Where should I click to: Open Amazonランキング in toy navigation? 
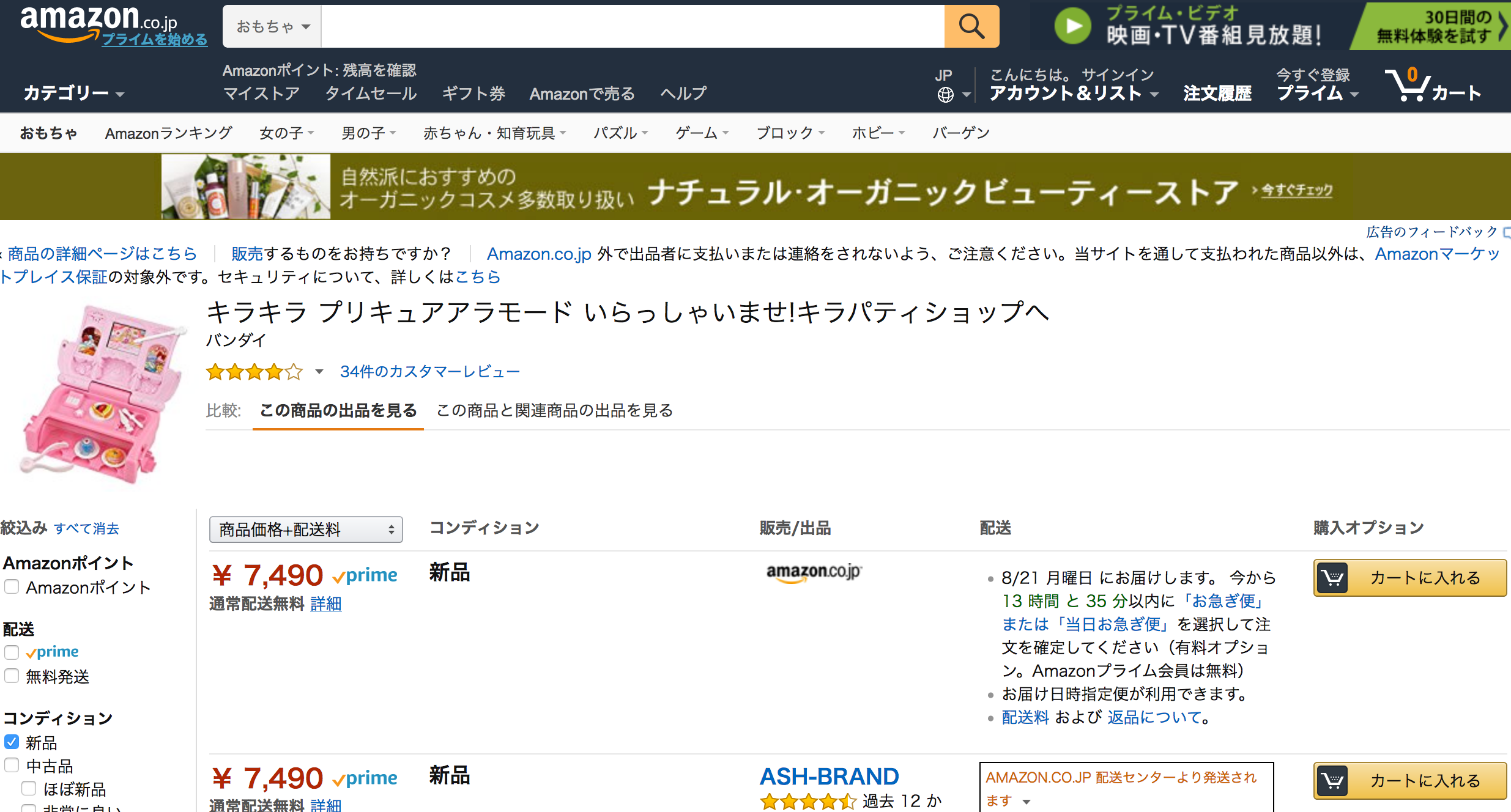[169, 133]
